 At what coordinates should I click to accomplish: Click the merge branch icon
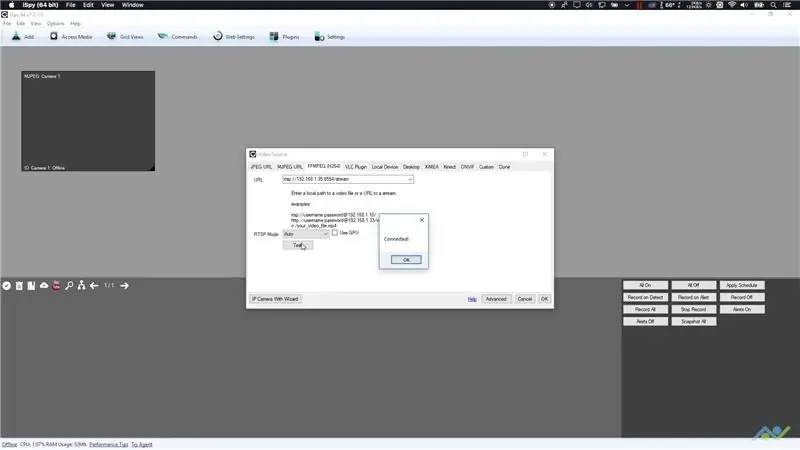82,286
